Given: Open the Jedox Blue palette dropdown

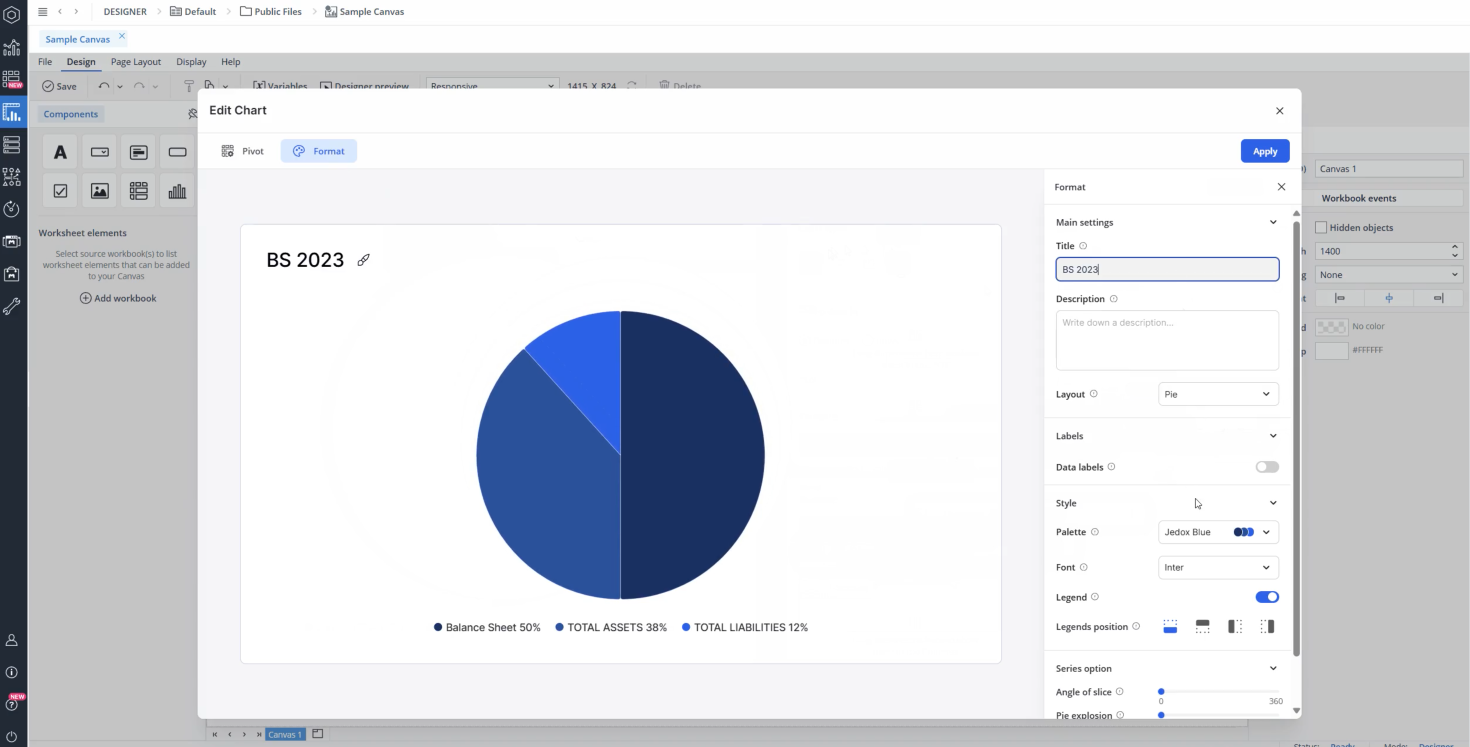Looking at the screenshot, I should pos(1217,532).
